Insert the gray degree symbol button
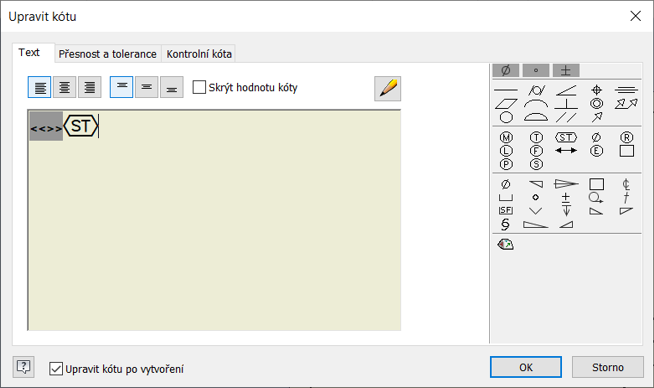Screen dimensions: 654x388 [536, 71]
